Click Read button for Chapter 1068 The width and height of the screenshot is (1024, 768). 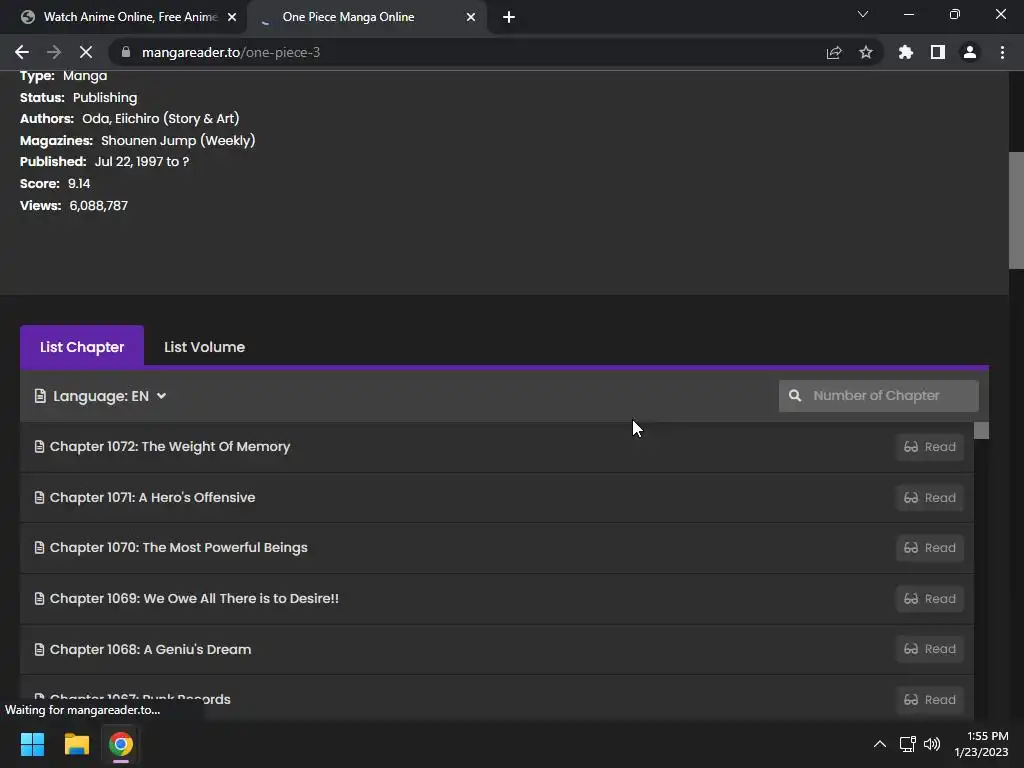click(x=930, y=649)
